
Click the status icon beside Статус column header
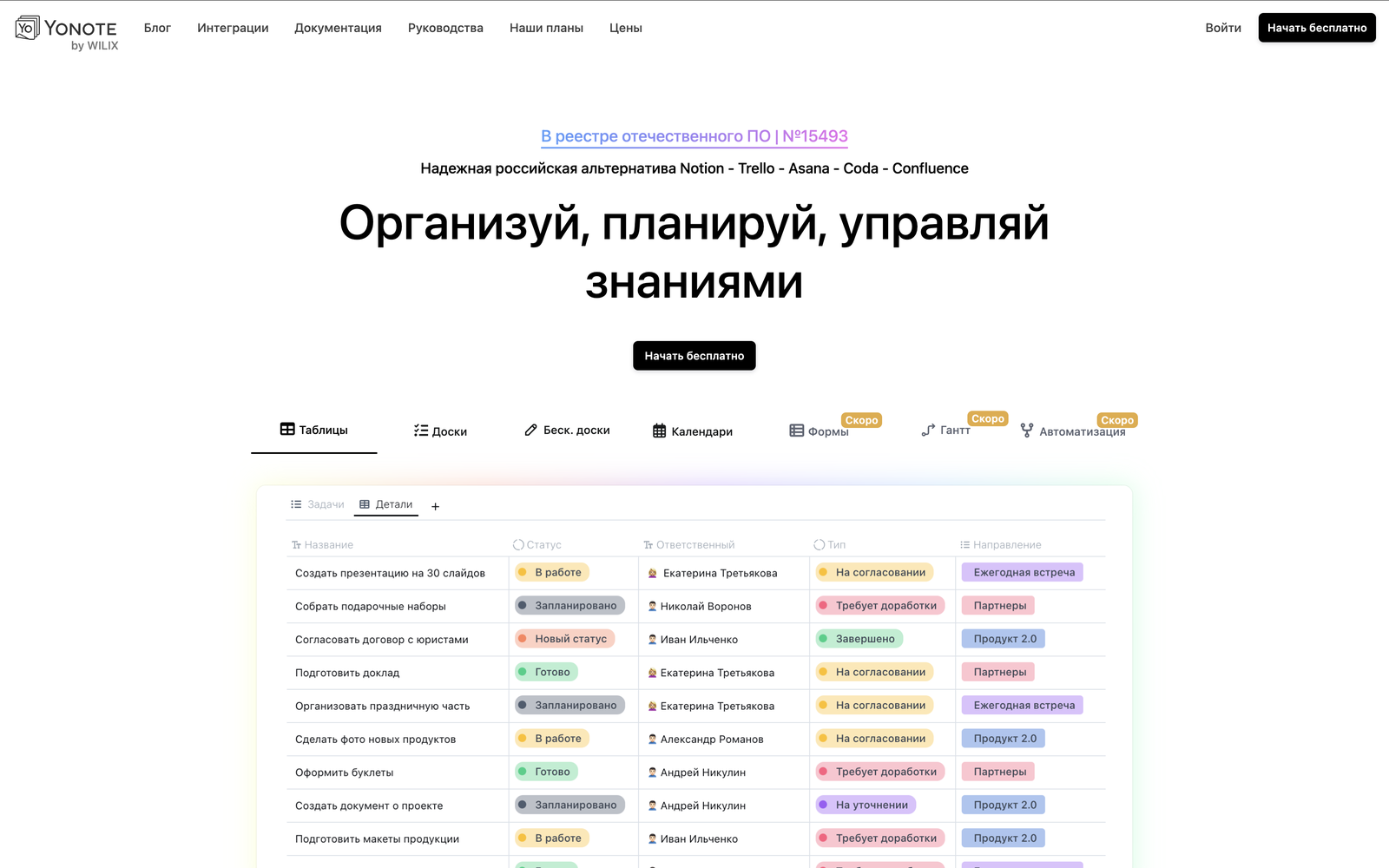519,544
